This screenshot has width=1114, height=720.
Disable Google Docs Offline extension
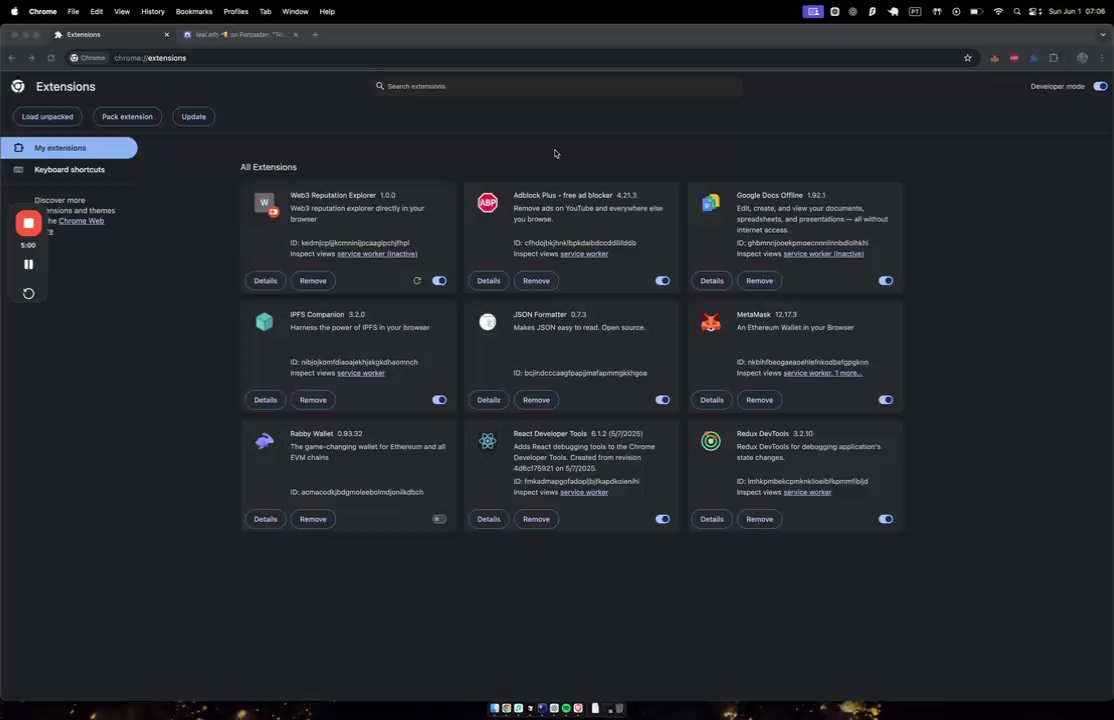point(885,281)
